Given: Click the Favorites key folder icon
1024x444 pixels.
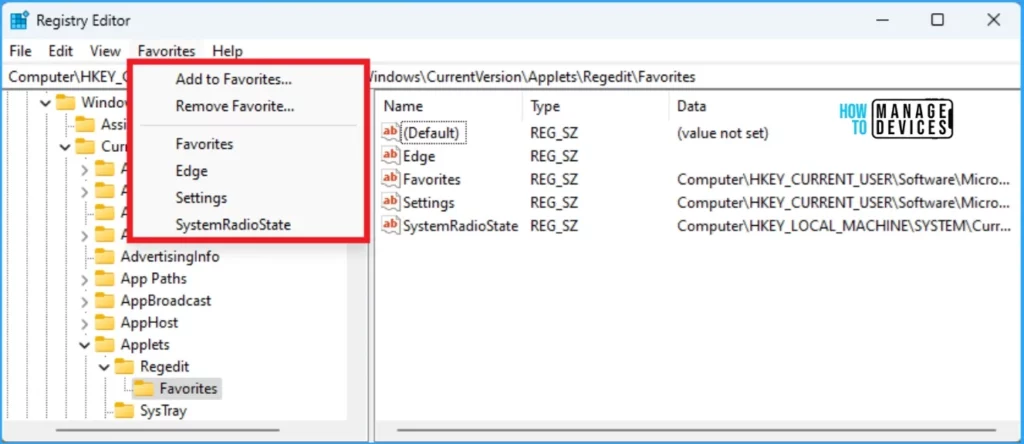Looking at the screenshot, I should click(x=144, y=388).
